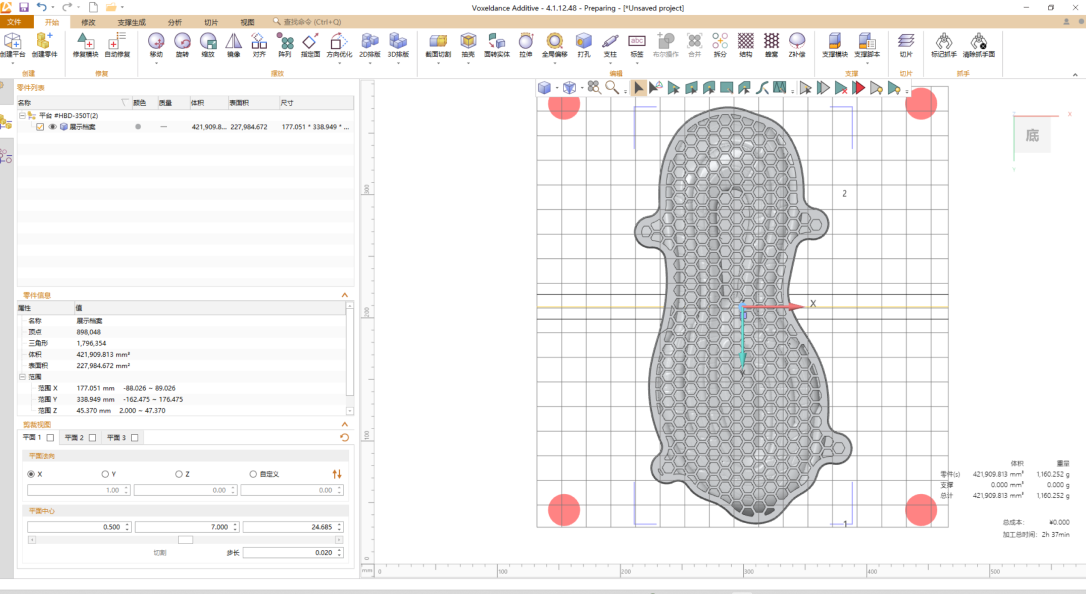This screenshot has height=594, width=1086.
Task: Select the Y plane direction radio button
Action: tap(105, 474)
